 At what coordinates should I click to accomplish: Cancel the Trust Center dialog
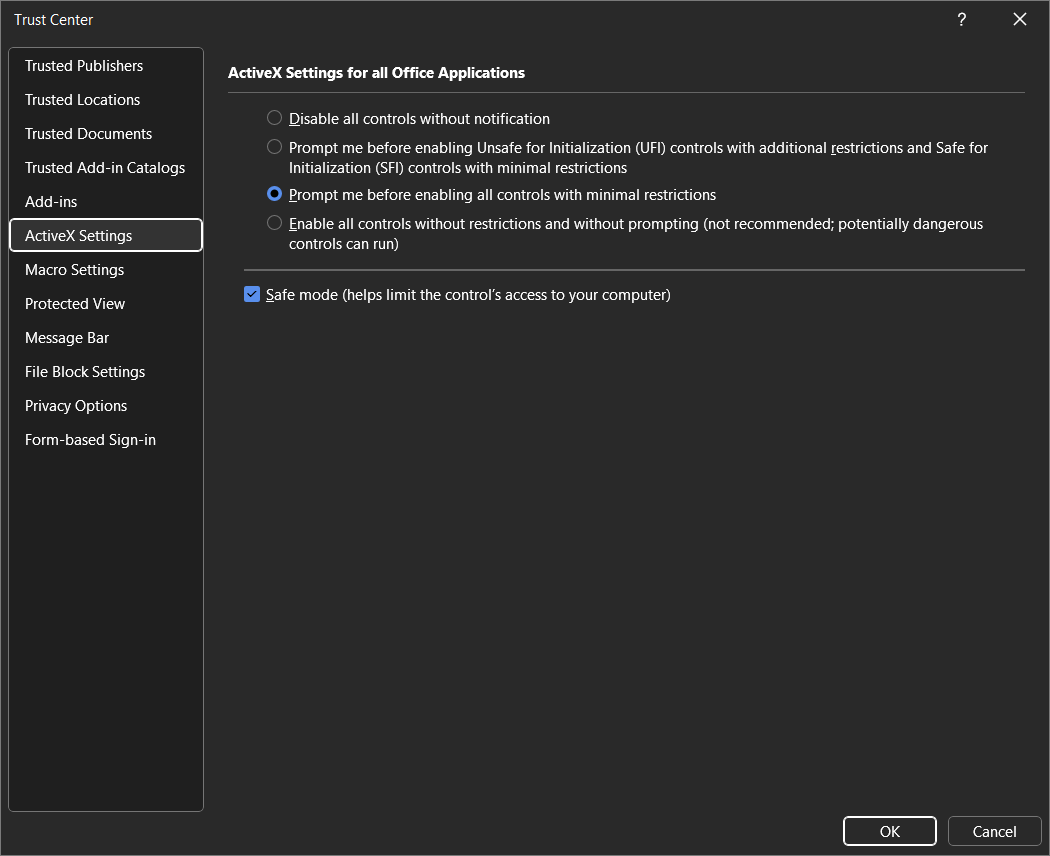point(994,831)
